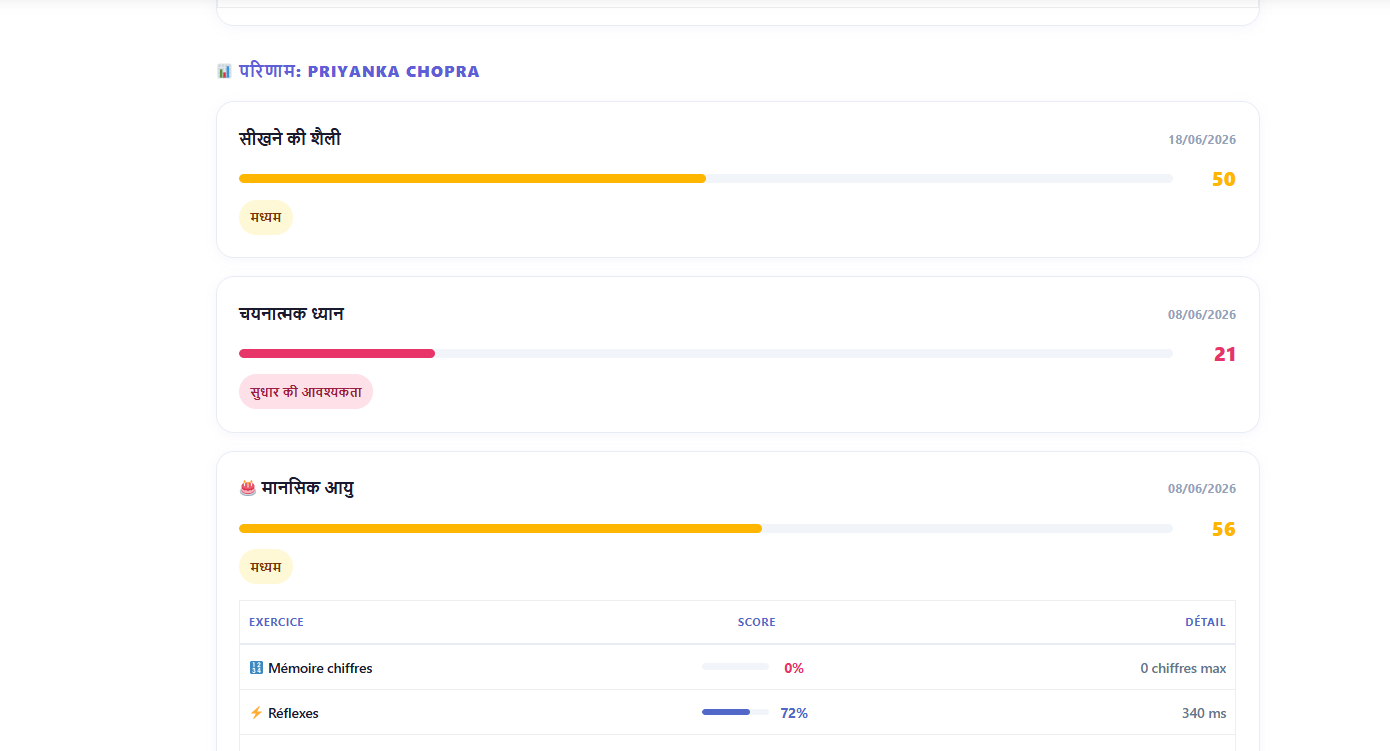Click the सीखने की शैली orange progress bar
This screenshot has height=751, width=1390.
point(706,178)
